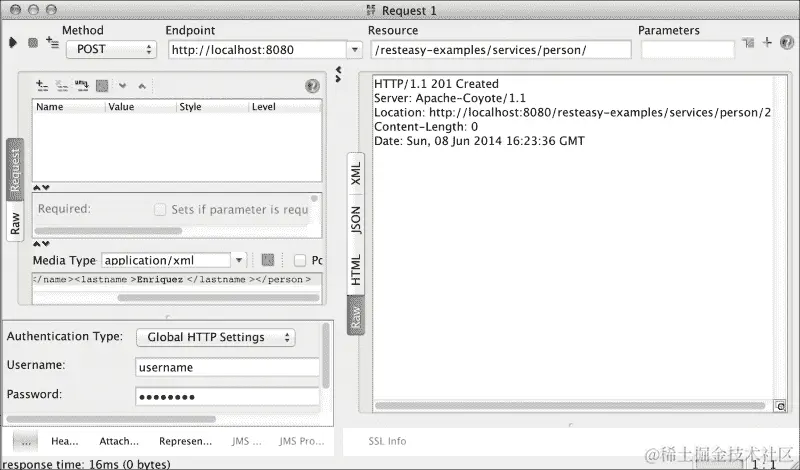Click the plus icon beside Parameters field
This screenshot has height=470, width=800.
point(767,42)
